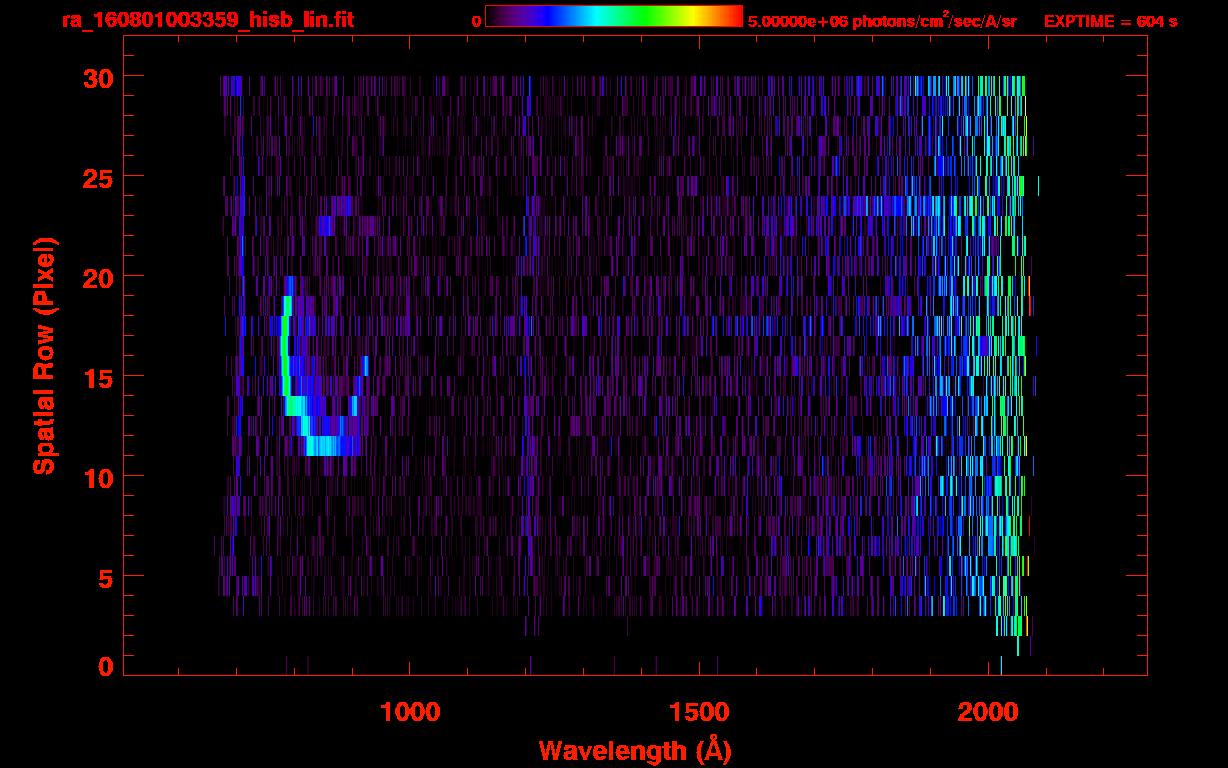Image resolution: width=1228 pixels, height=768 pixels.
Task: Click the Wavelength (Å) axis title
Action: point(635,750)
